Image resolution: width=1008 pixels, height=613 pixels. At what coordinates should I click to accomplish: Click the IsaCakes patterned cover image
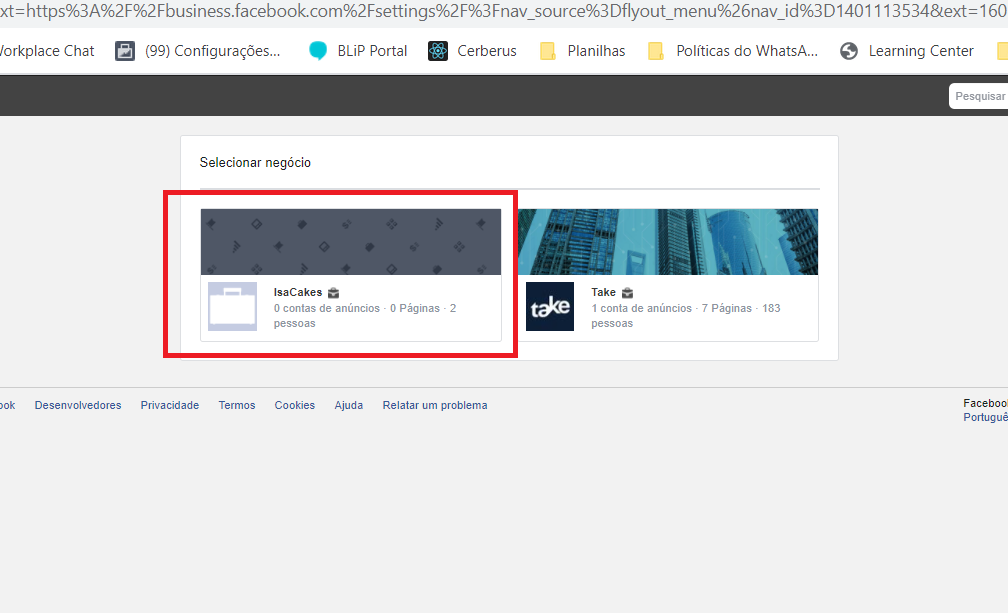(x=351, y=242)
